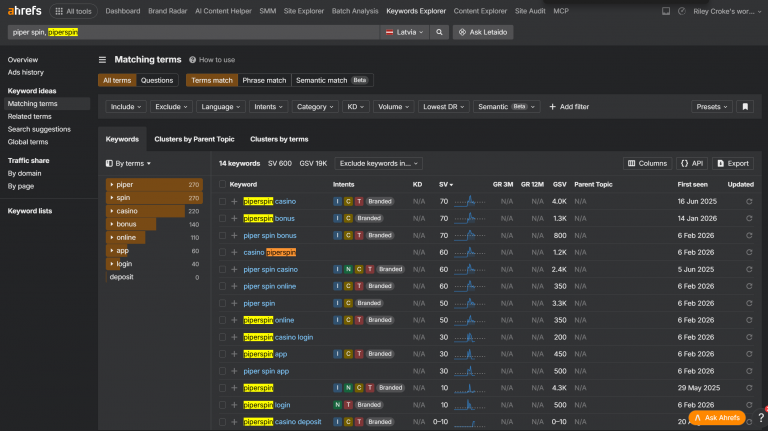Refresh the casino piperspin row
The width and height of the screenshot is (768, 431).
point(749,252)
